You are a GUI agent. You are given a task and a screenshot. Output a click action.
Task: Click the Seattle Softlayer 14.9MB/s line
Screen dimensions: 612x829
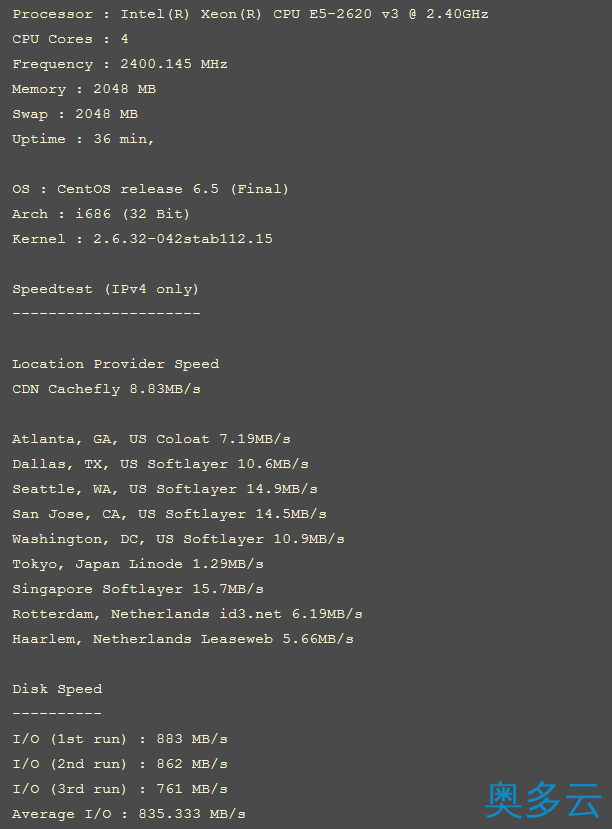click(165, 489)
